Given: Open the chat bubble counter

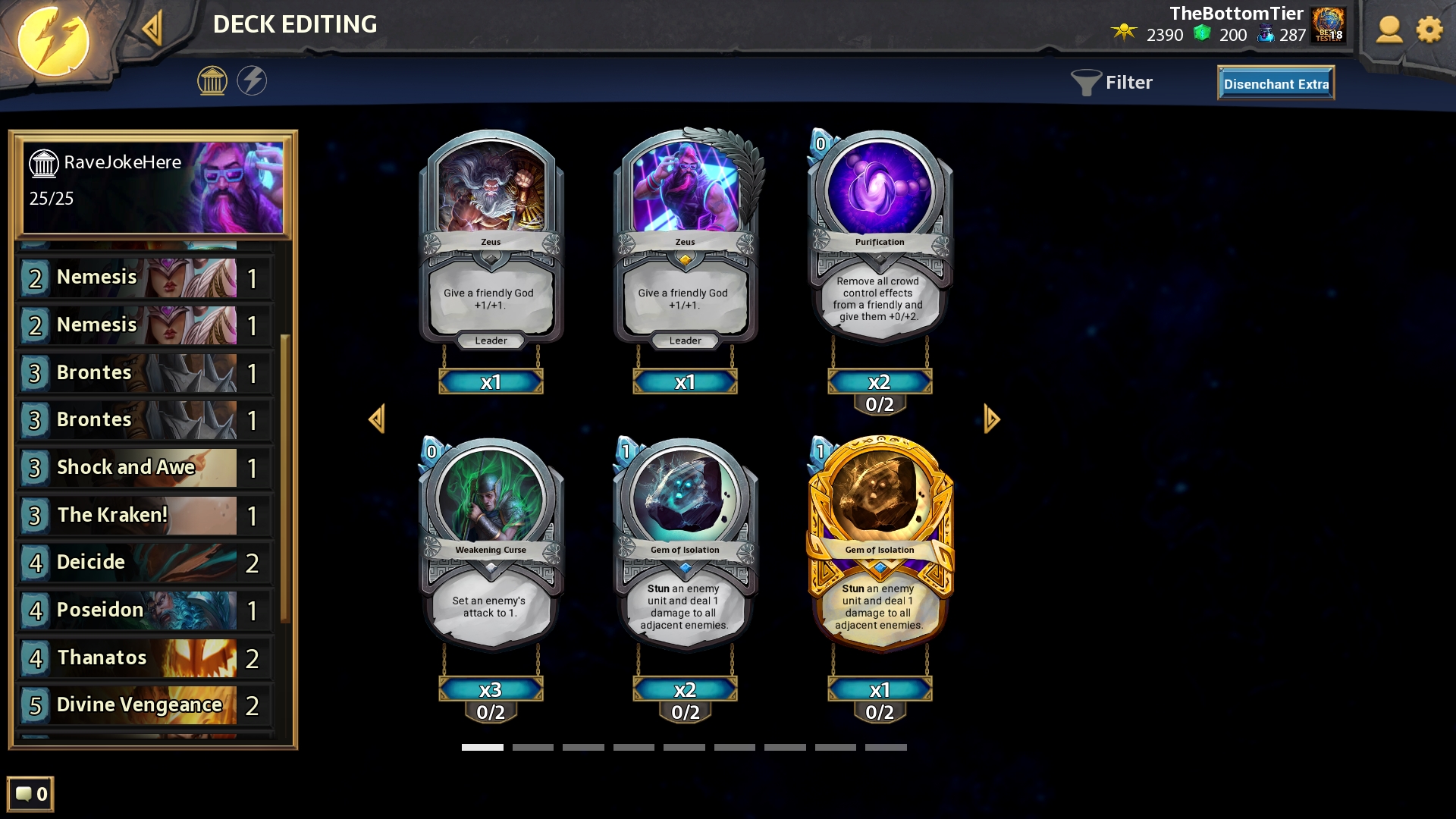Looking at the screenshot, I should click(30, 794).
